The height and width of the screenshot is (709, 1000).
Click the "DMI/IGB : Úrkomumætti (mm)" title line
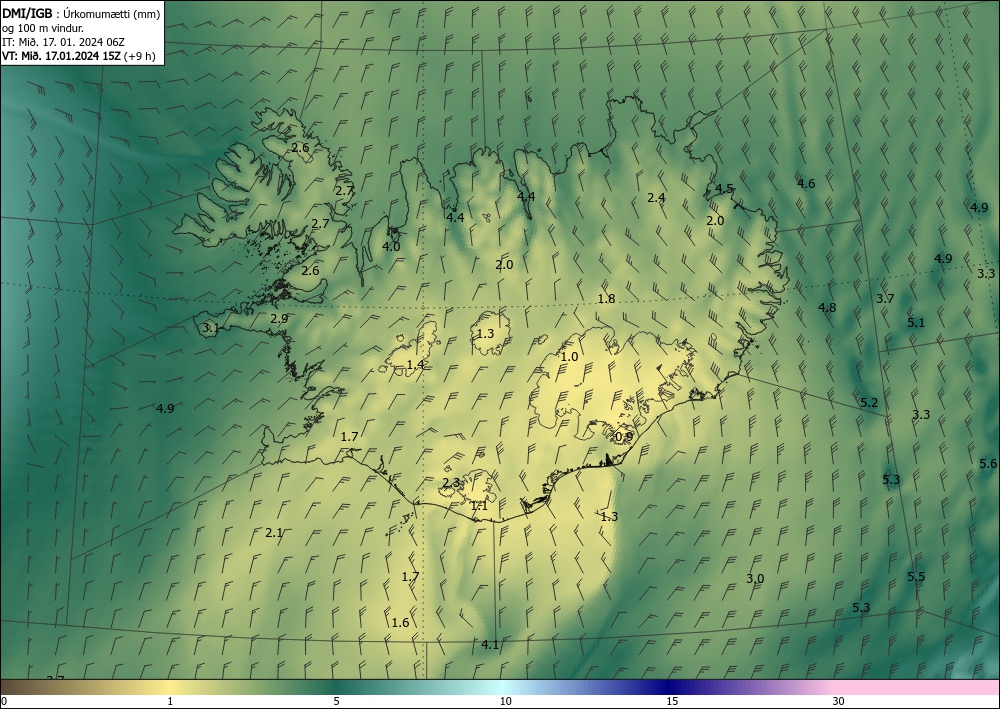click(x=81, y=14)
